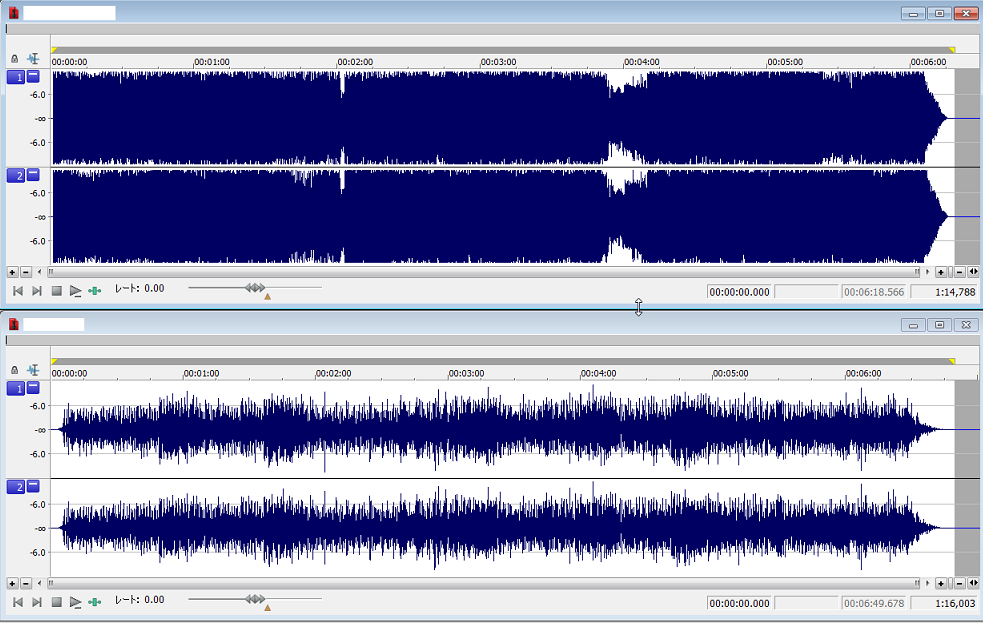This screenshot has width=983, height=623.
Task: Click the level zoom in (+) button, lower window bottom-left
Action: 12,584
